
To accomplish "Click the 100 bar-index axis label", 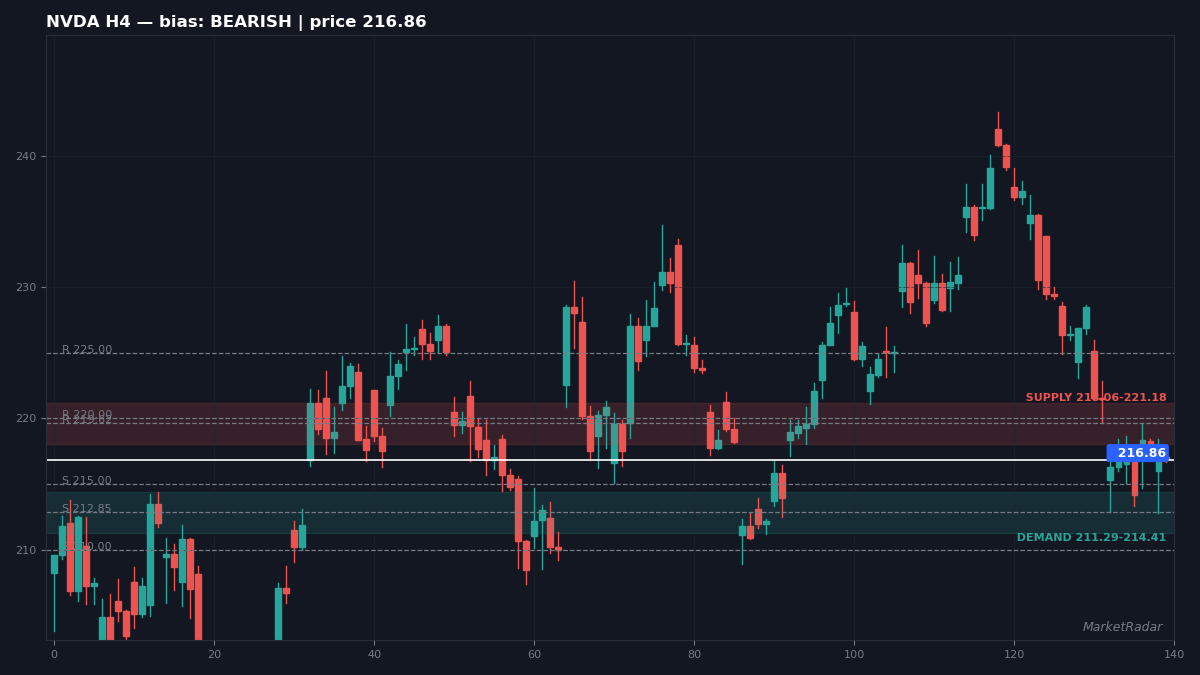I will 854,655.
